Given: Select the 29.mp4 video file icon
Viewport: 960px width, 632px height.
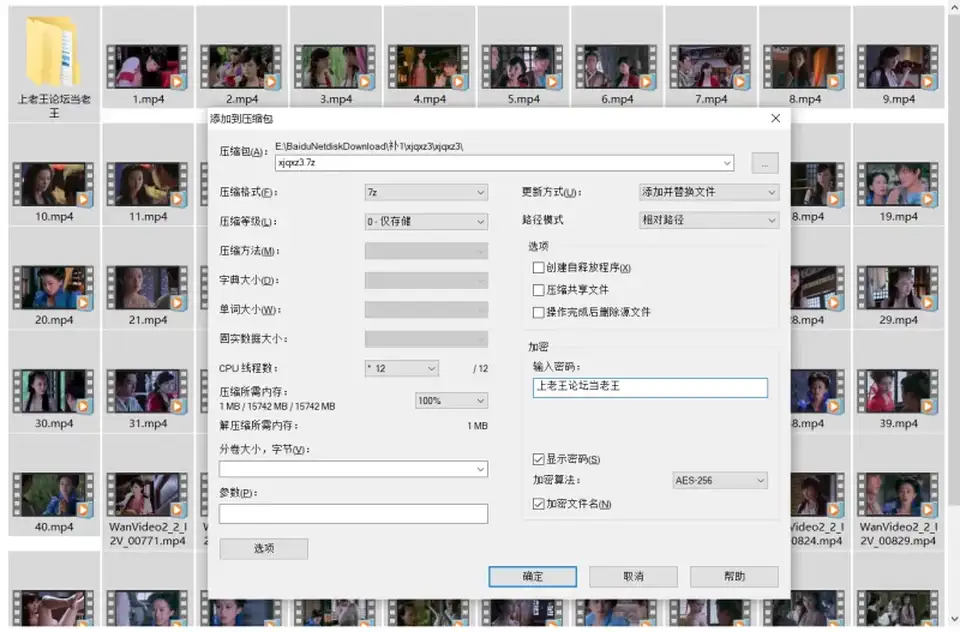Looking at the screenshot, I should [x=898, y=288].
